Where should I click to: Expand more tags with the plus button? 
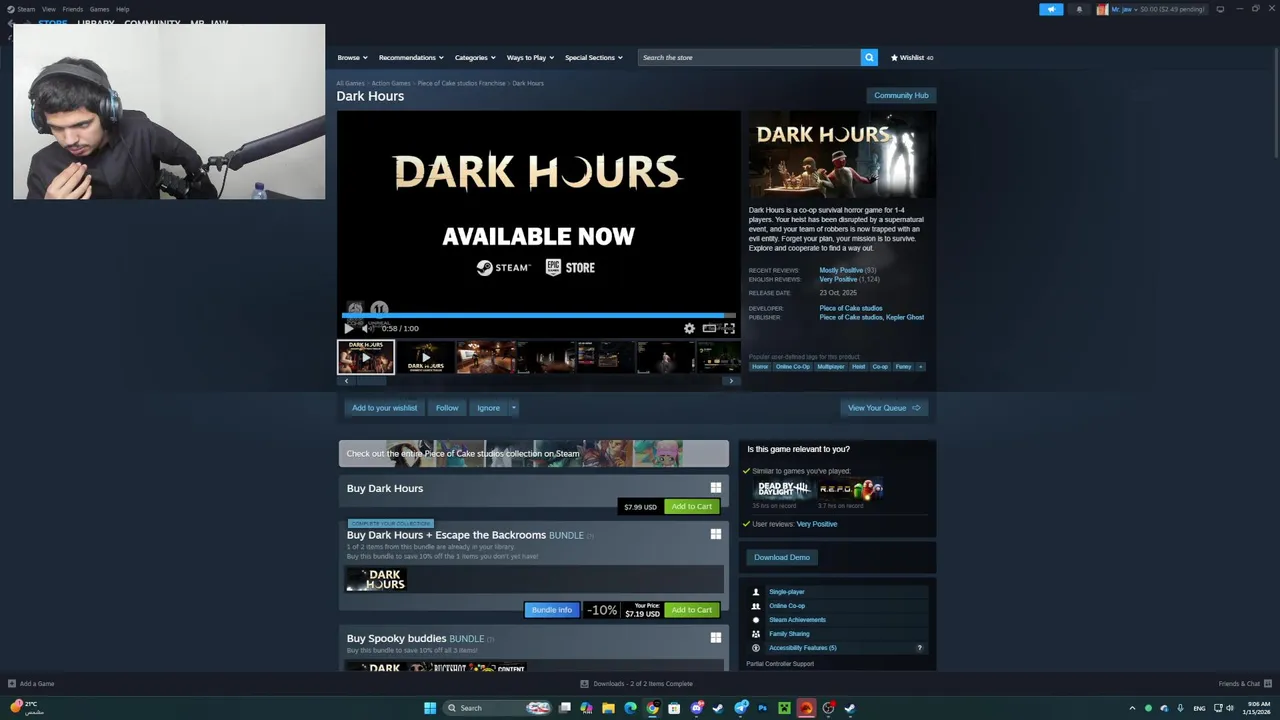(x=920, y=366)
